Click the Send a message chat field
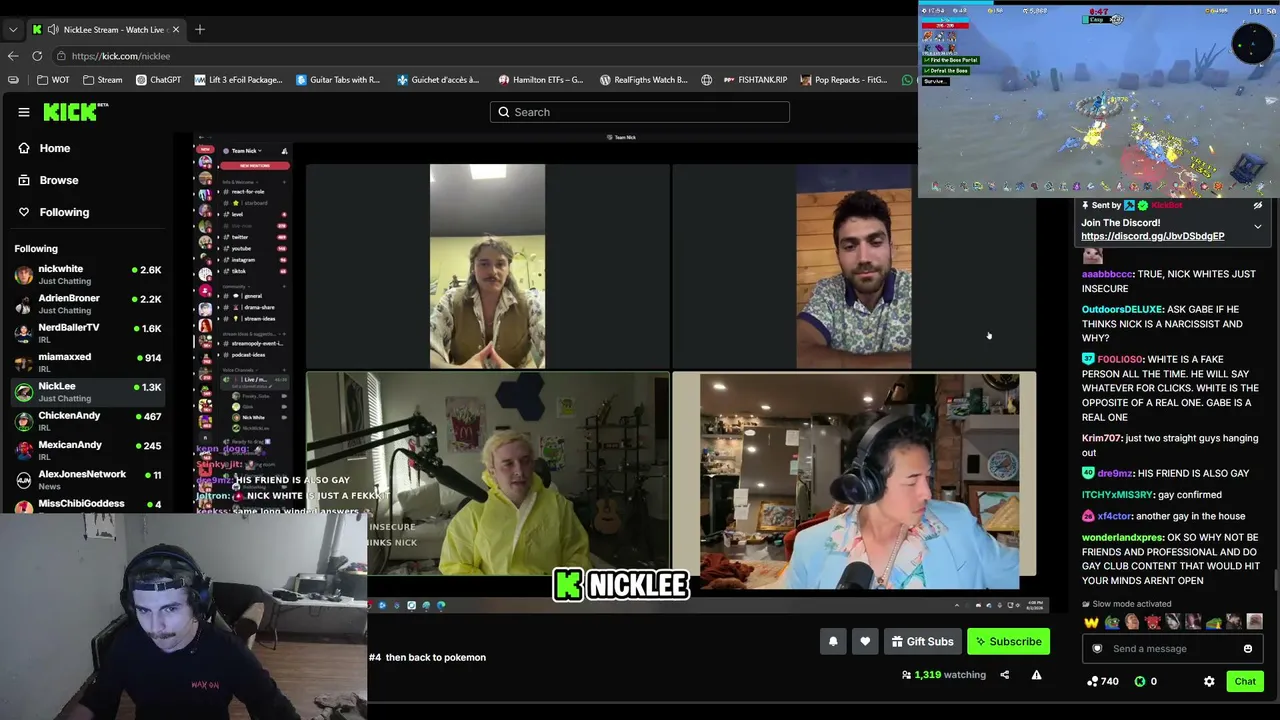1280x720 pixels. tap(1172, 649)
